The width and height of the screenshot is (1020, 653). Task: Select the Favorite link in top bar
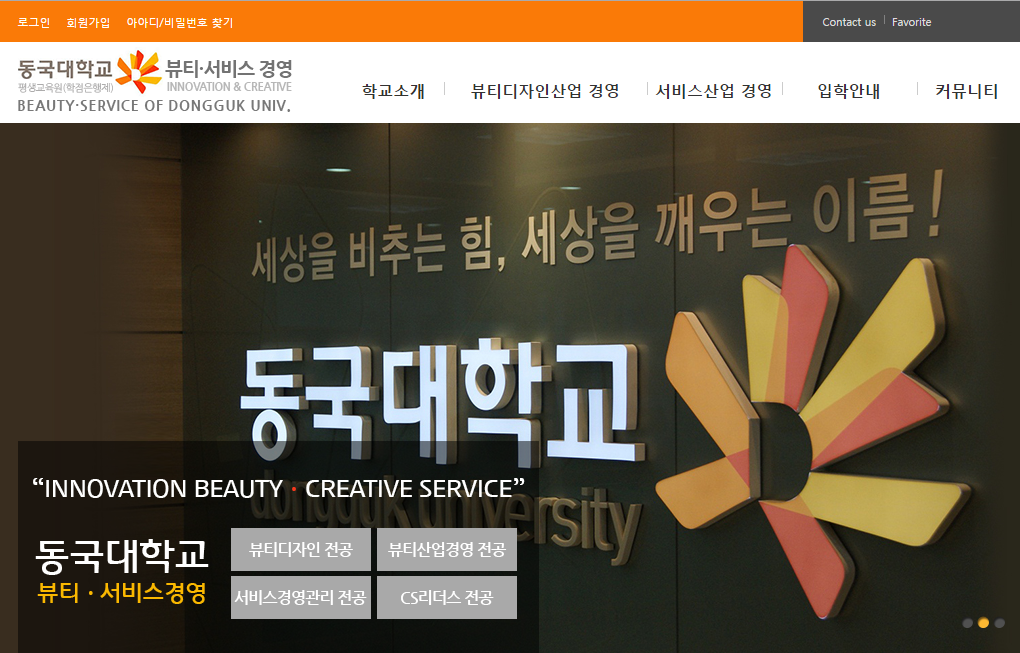click(911, 22)
